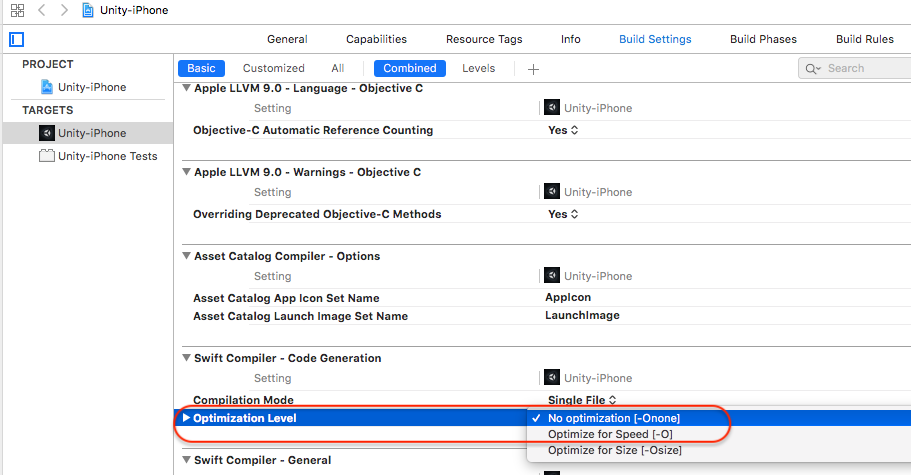Click the LaunchImage value
Screen dimensions: 911x475
pos(582,315)
